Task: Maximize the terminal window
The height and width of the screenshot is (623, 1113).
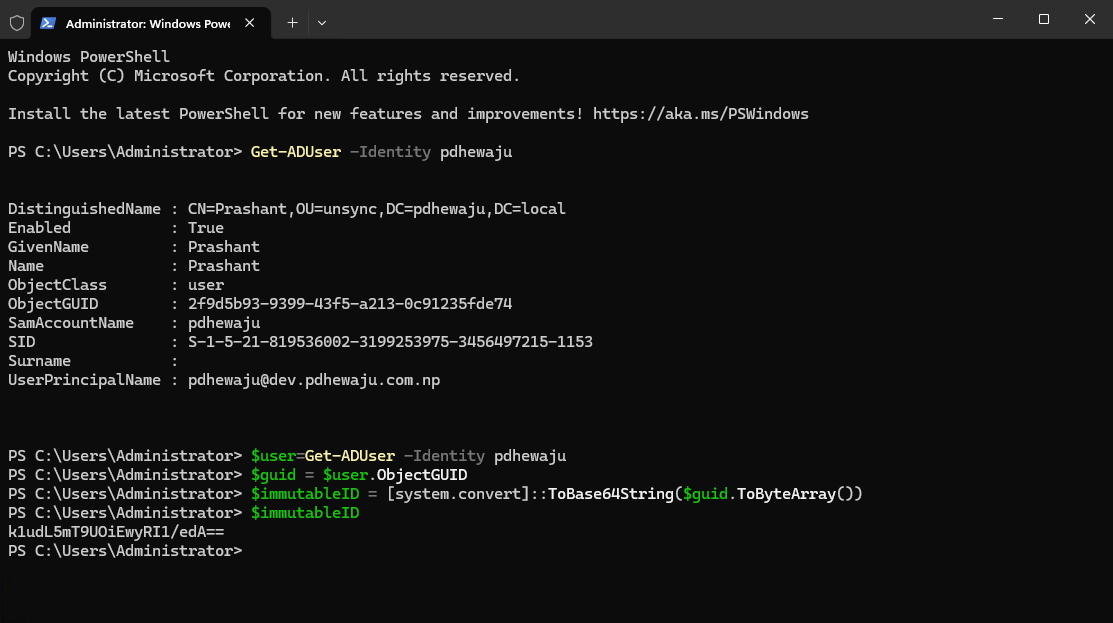Action: [x=1043, y=20]
